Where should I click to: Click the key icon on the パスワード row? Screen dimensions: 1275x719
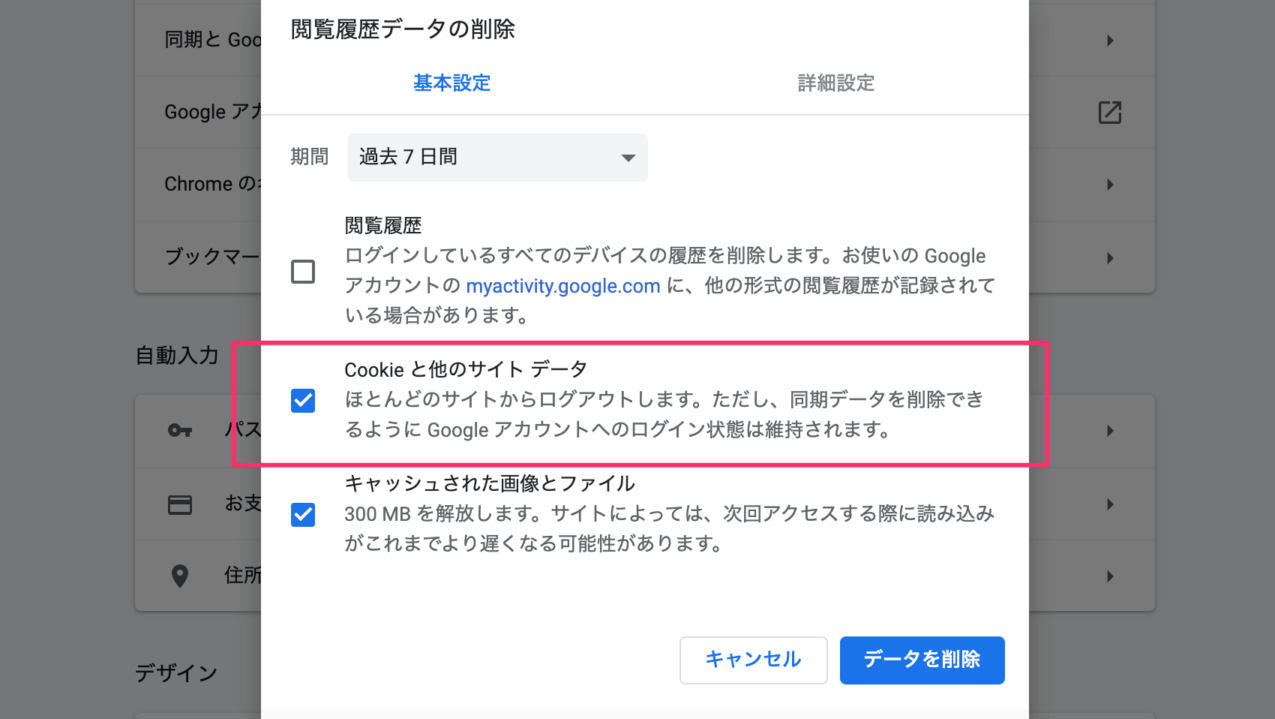pyautogui.click(x=180, y=430)
